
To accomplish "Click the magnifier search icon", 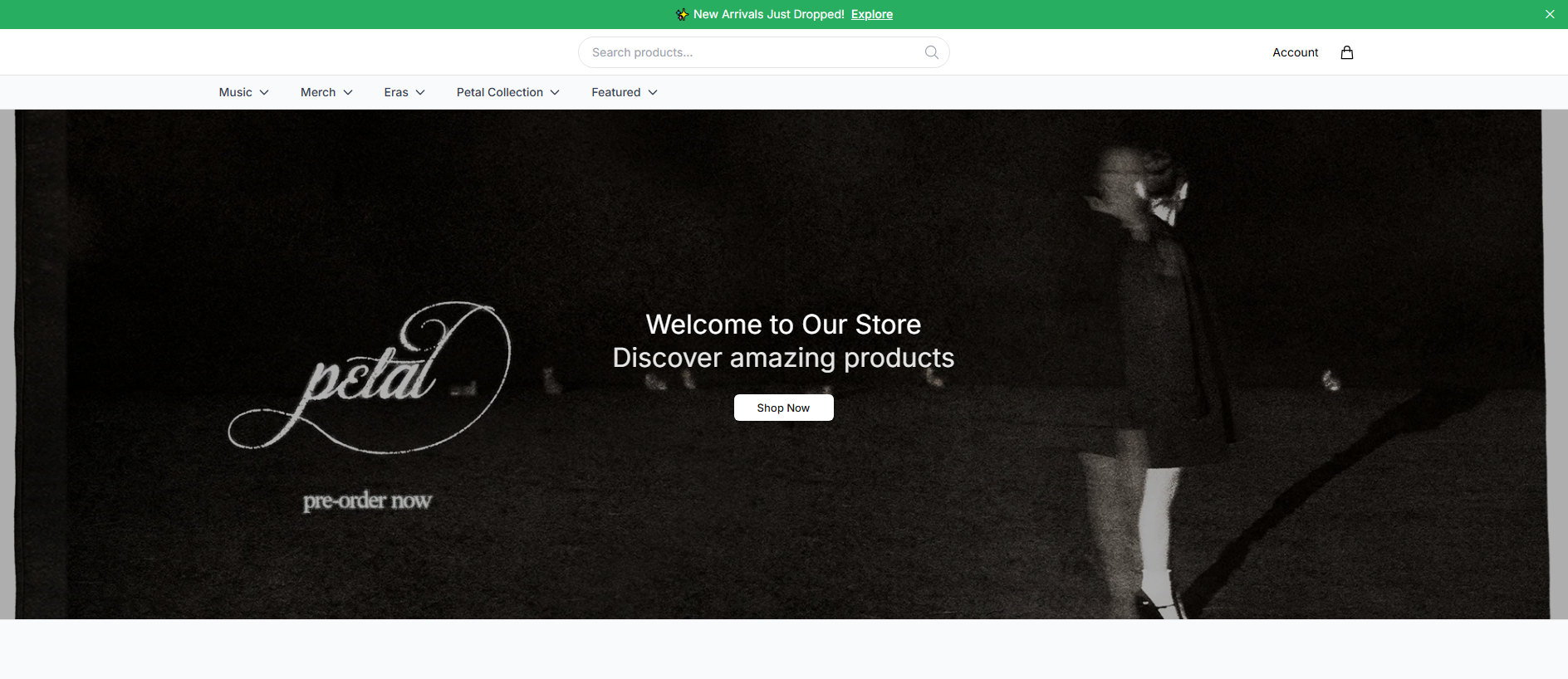I will [932, 52].
